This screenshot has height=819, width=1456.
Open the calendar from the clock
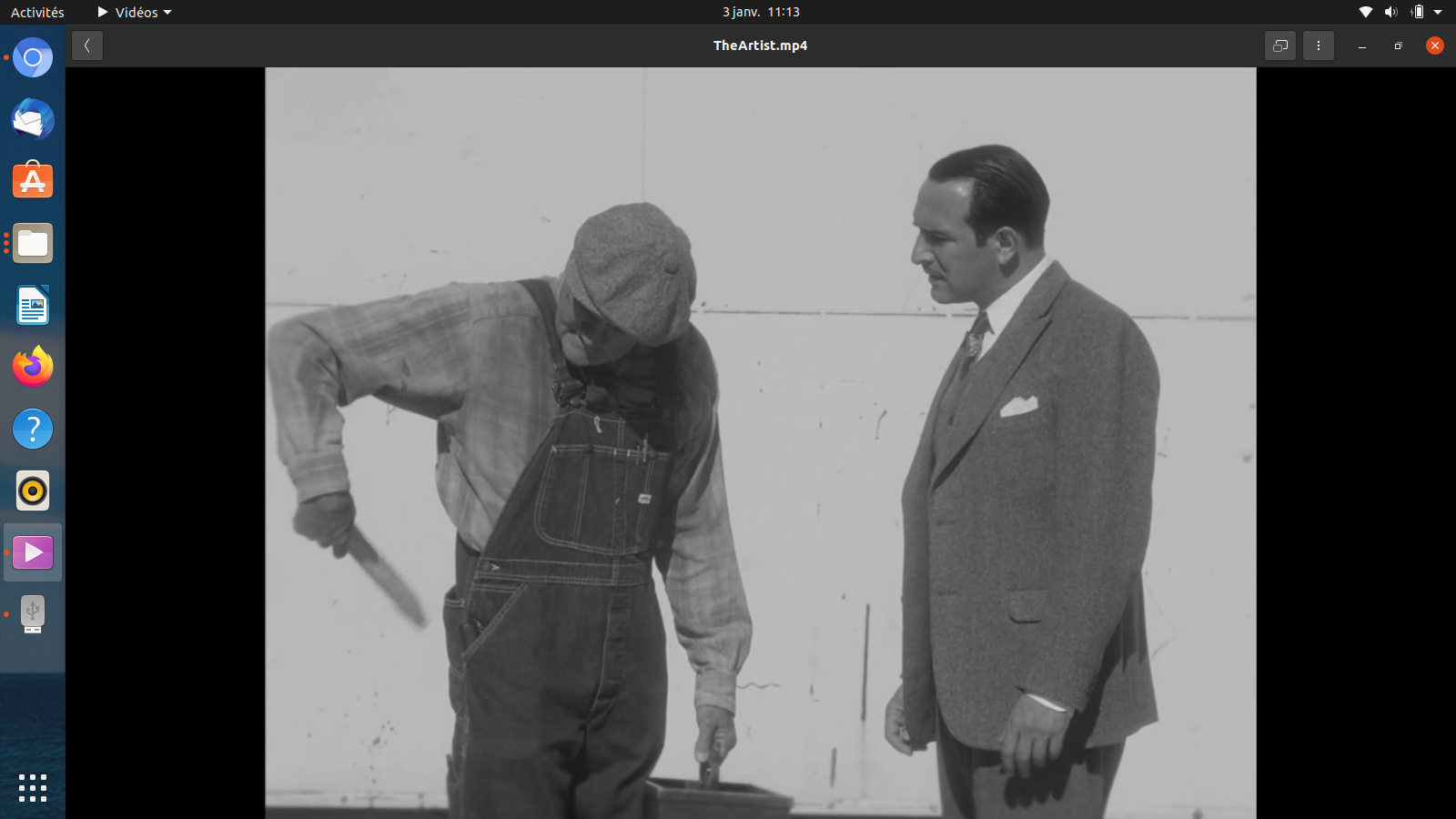[761, 13]
